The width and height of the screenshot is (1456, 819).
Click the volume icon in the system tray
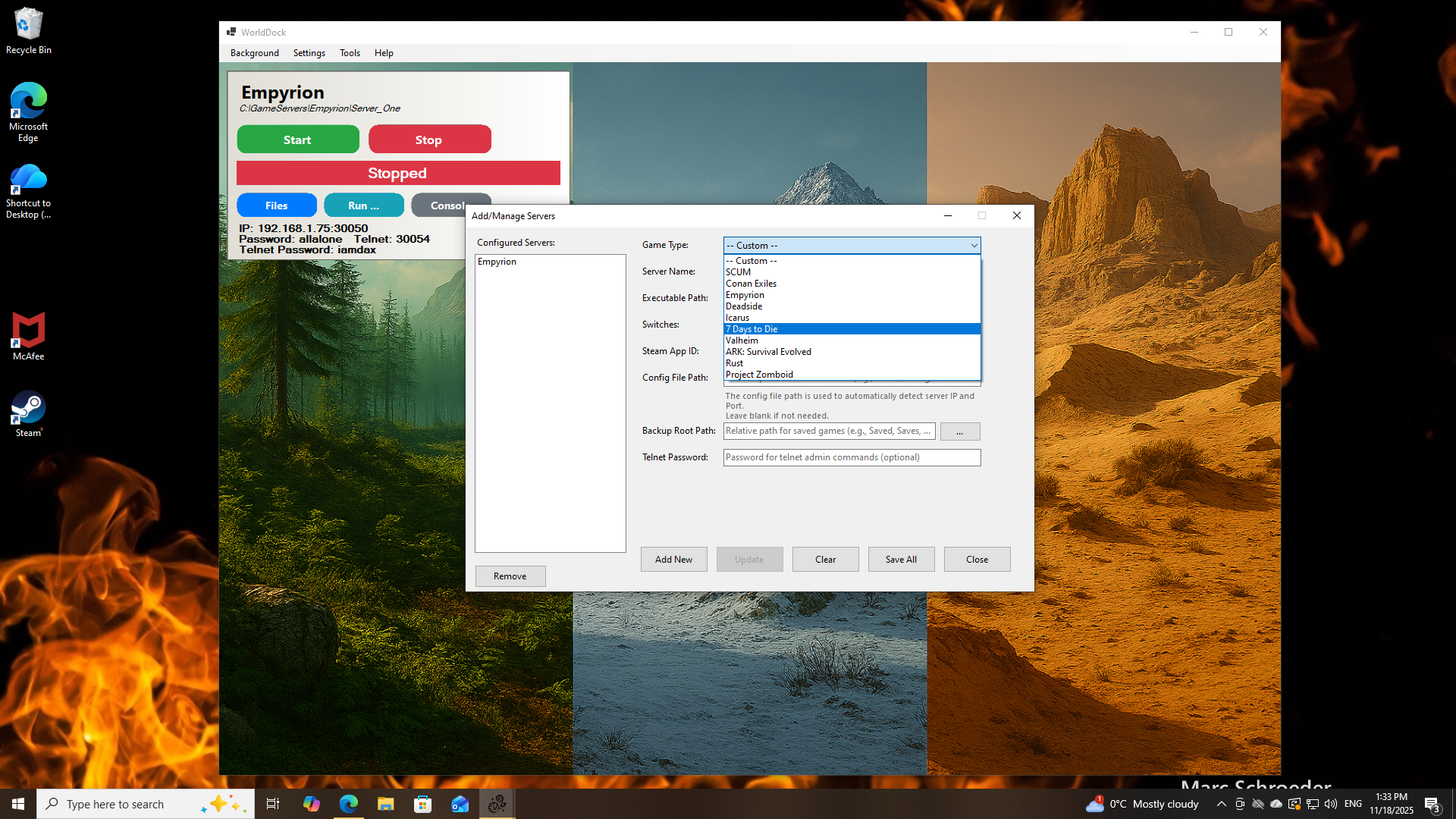1329,804
